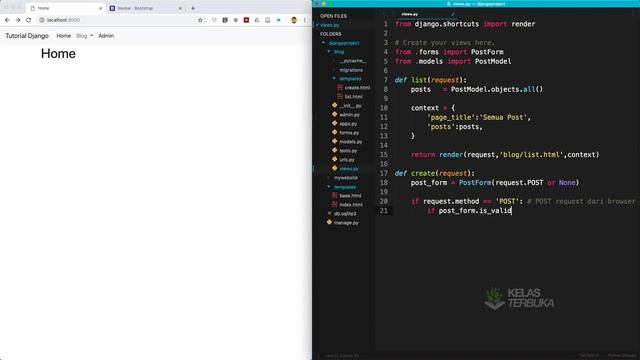The width and height of the screenshot is (640, 360).
Task: Click the red extension icon in Chrome toolbar
Action: 246,20
